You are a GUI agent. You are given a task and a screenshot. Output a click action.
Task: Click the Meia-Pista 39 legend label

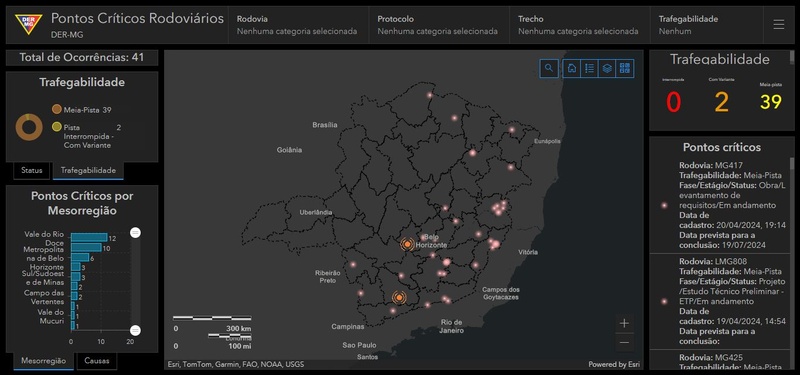88,110
